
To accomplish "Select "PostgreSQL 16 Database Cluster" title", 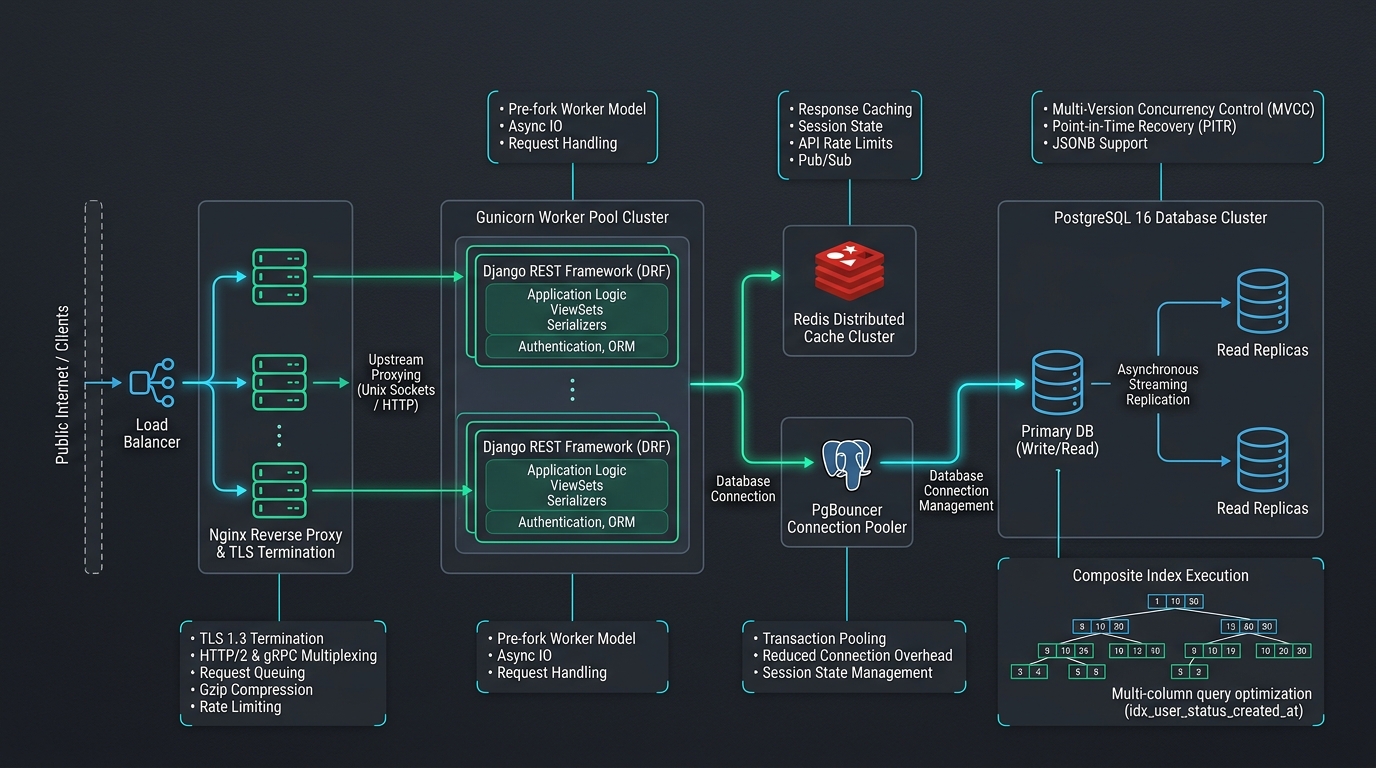I will 1161,217.
